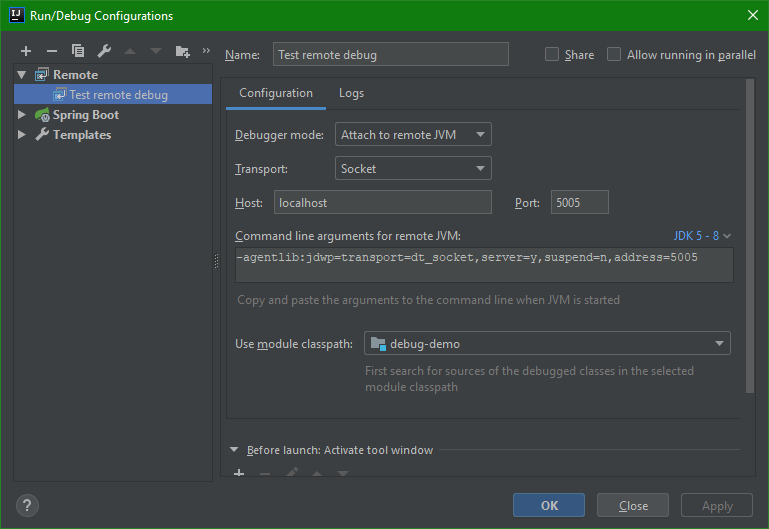The image size is (769, 529).
Task: Open the Transport dropdown
Action: [x=413, y=169]
